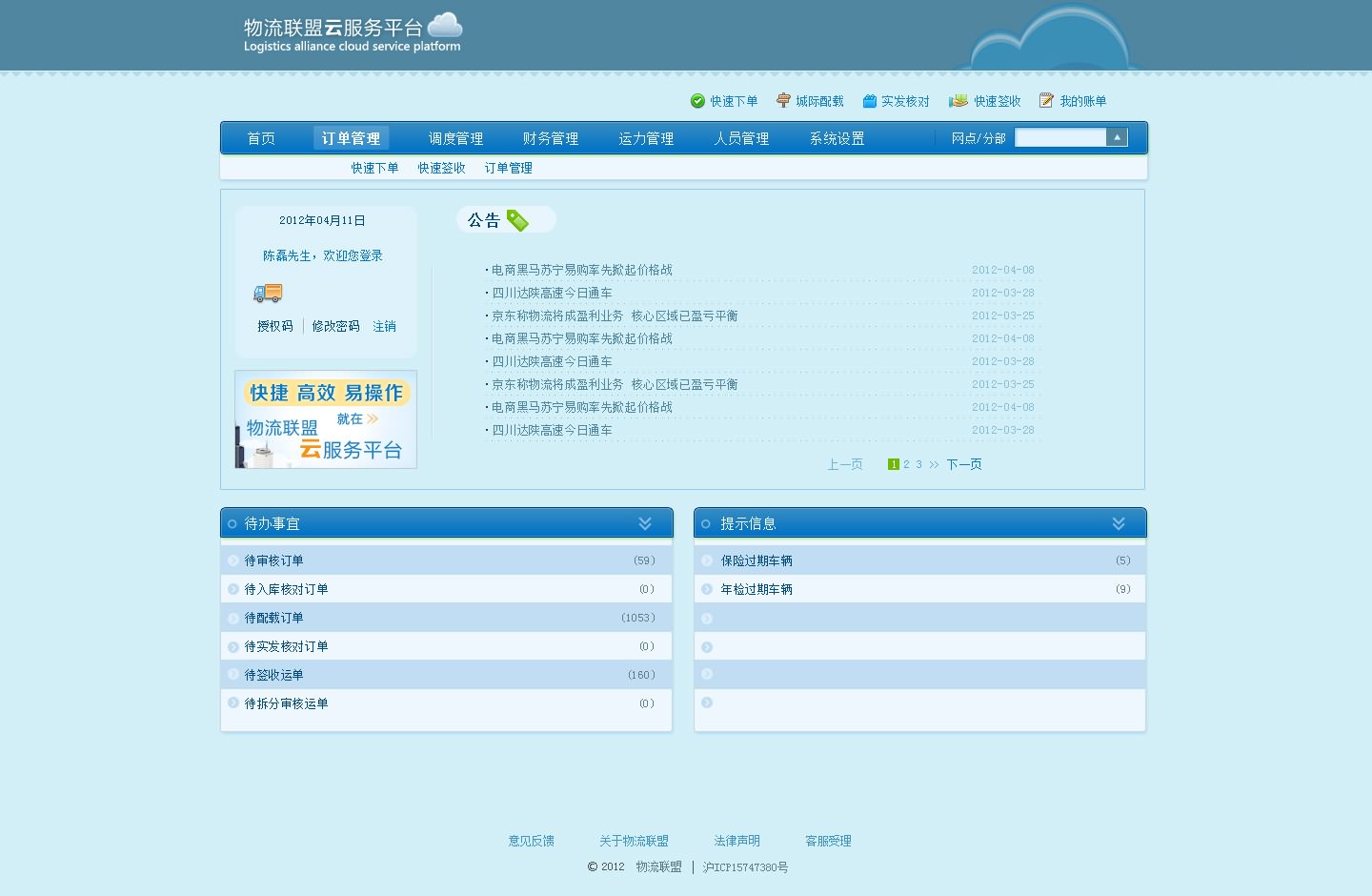The width and height of the screenshot is (1372, 896).
Task: Collapse the 提示信息 panel with double chevron
Action: pyautogui.click(x=1119, y=523)
